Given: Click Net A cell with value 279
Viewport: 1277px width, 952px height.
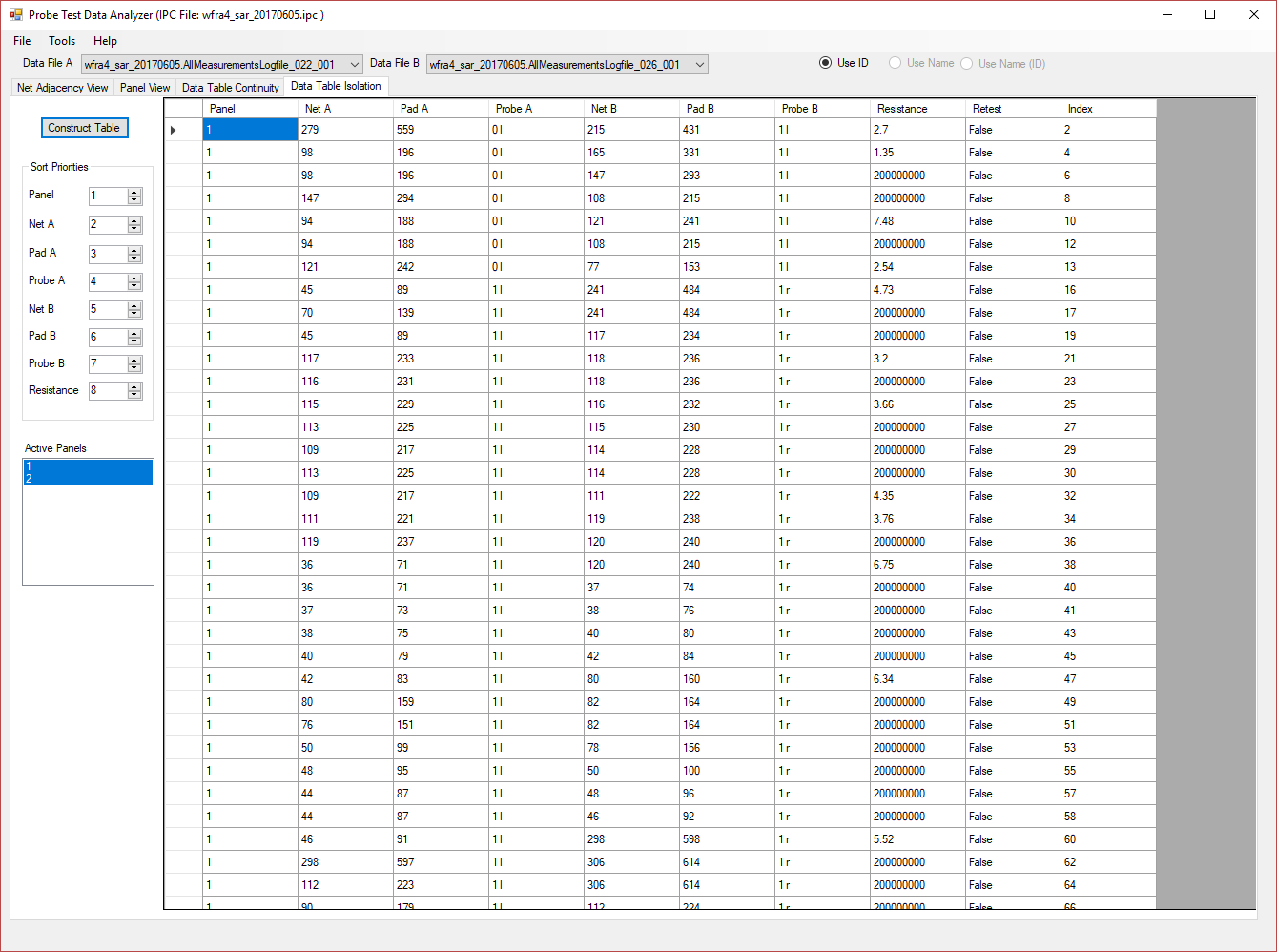Looking at the screenshot, I should 345,130.
